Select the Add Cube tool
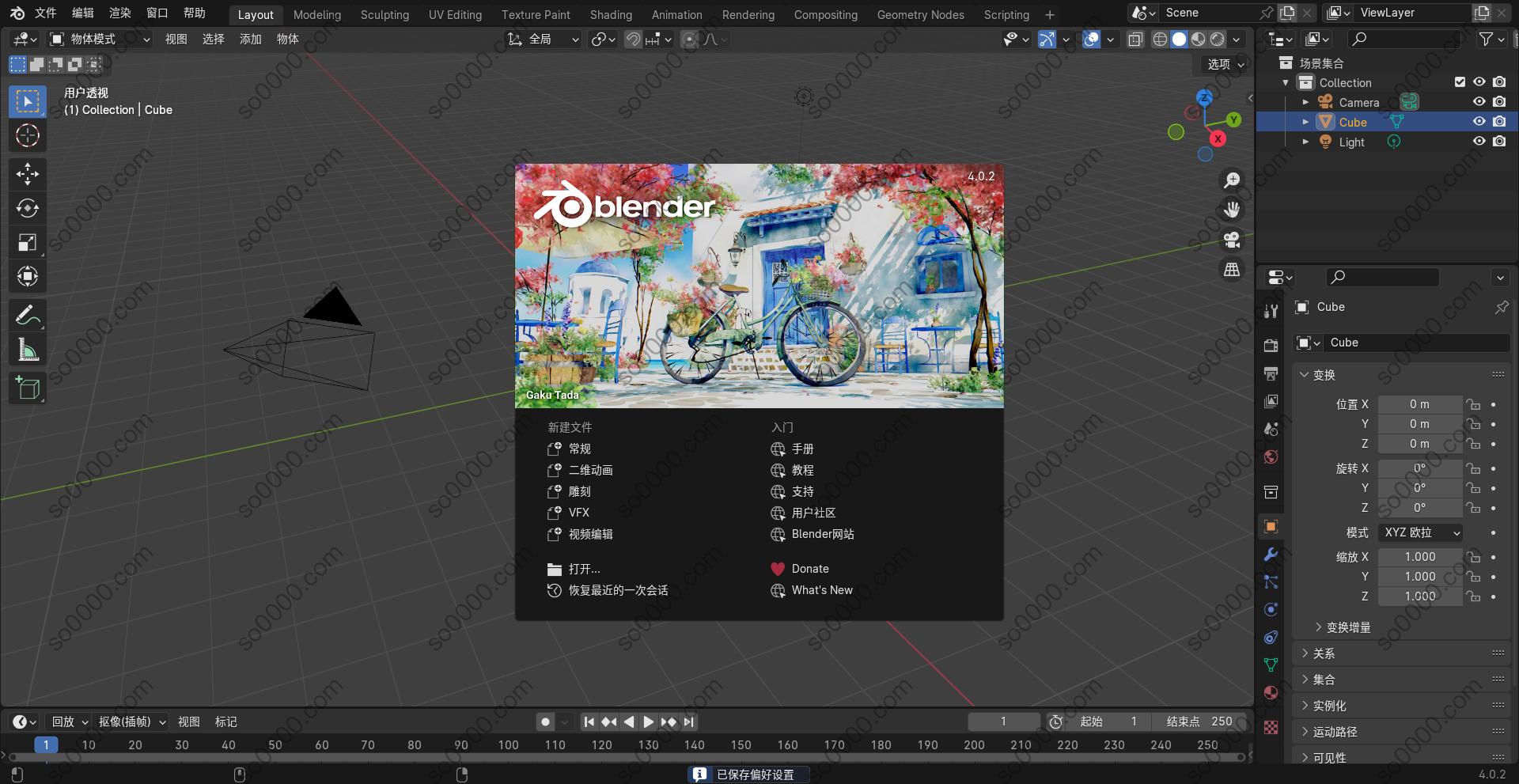 click(x=28, y=388)
